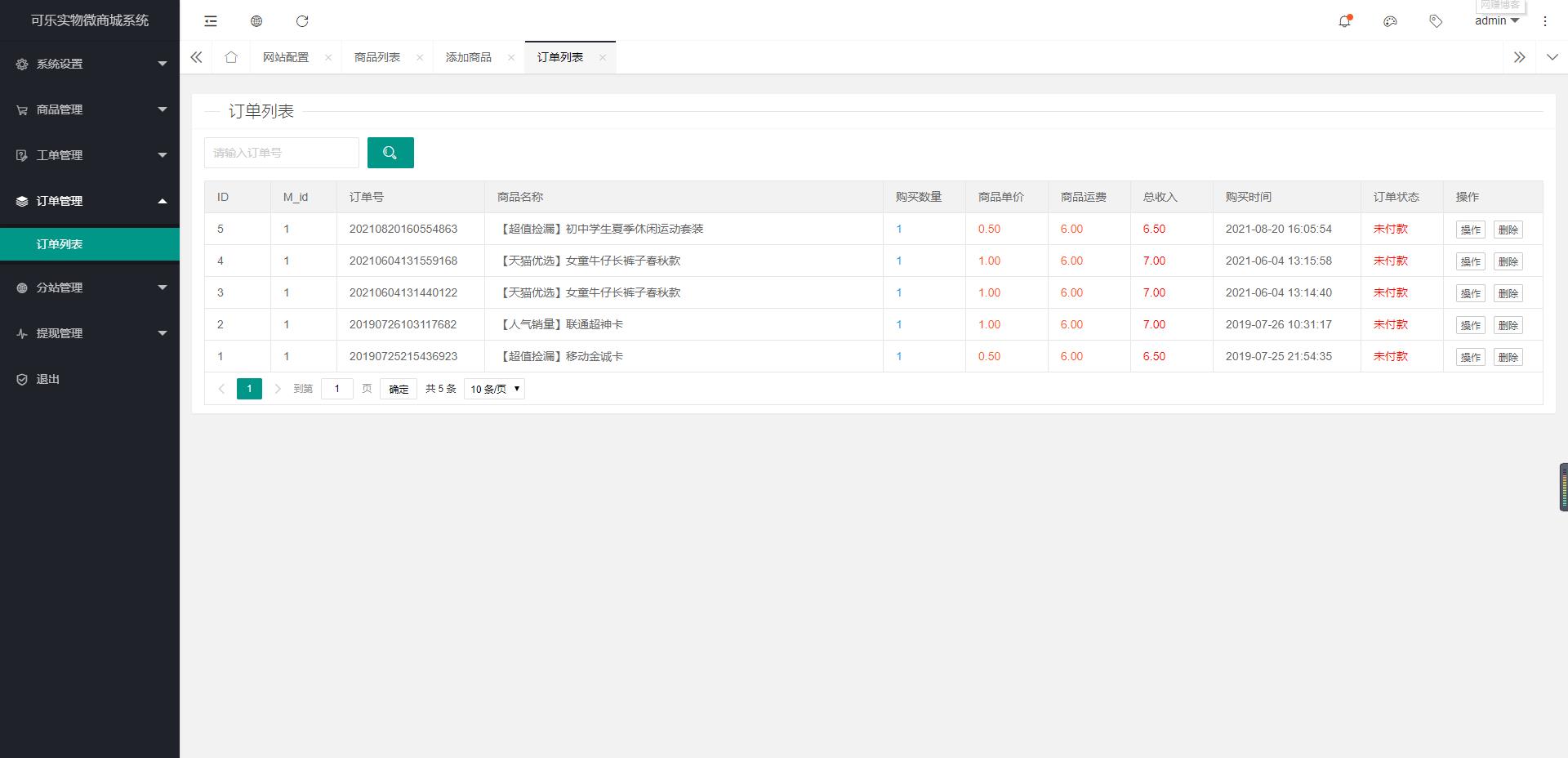Click the search magnifier button
This screenshot has height=758, width=1568.
tap(390, 153)
